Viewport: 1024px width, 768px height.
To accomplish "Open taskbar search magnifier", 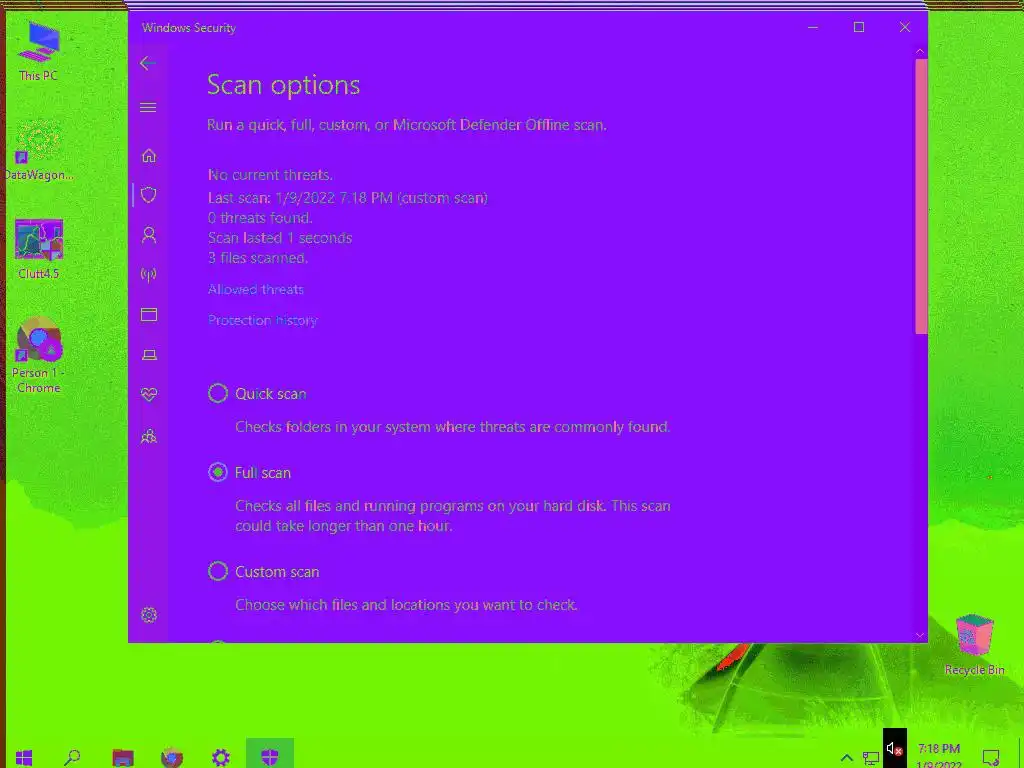I will click(x=72, y=758).
